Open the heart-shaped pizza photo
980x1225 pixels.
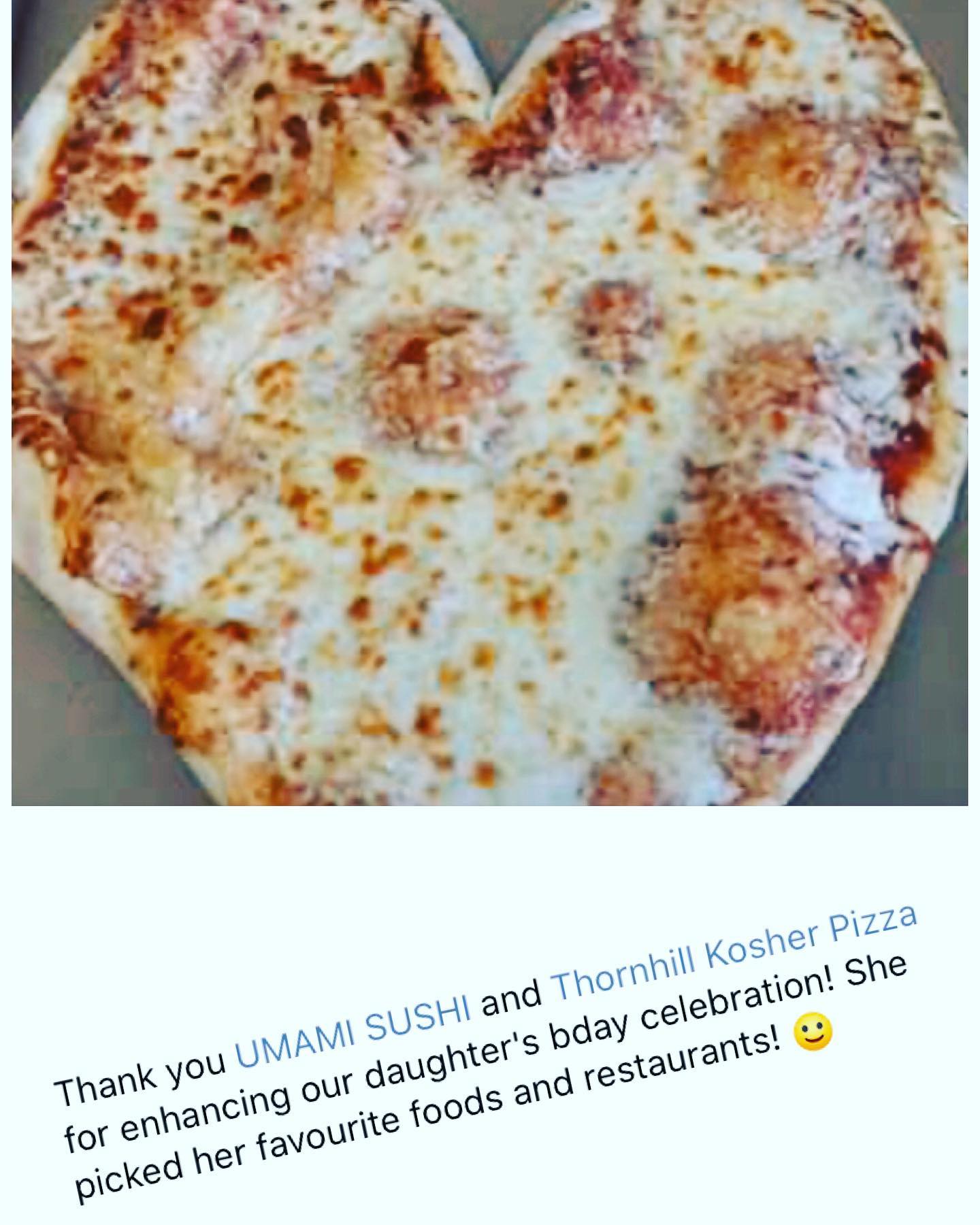489,402
